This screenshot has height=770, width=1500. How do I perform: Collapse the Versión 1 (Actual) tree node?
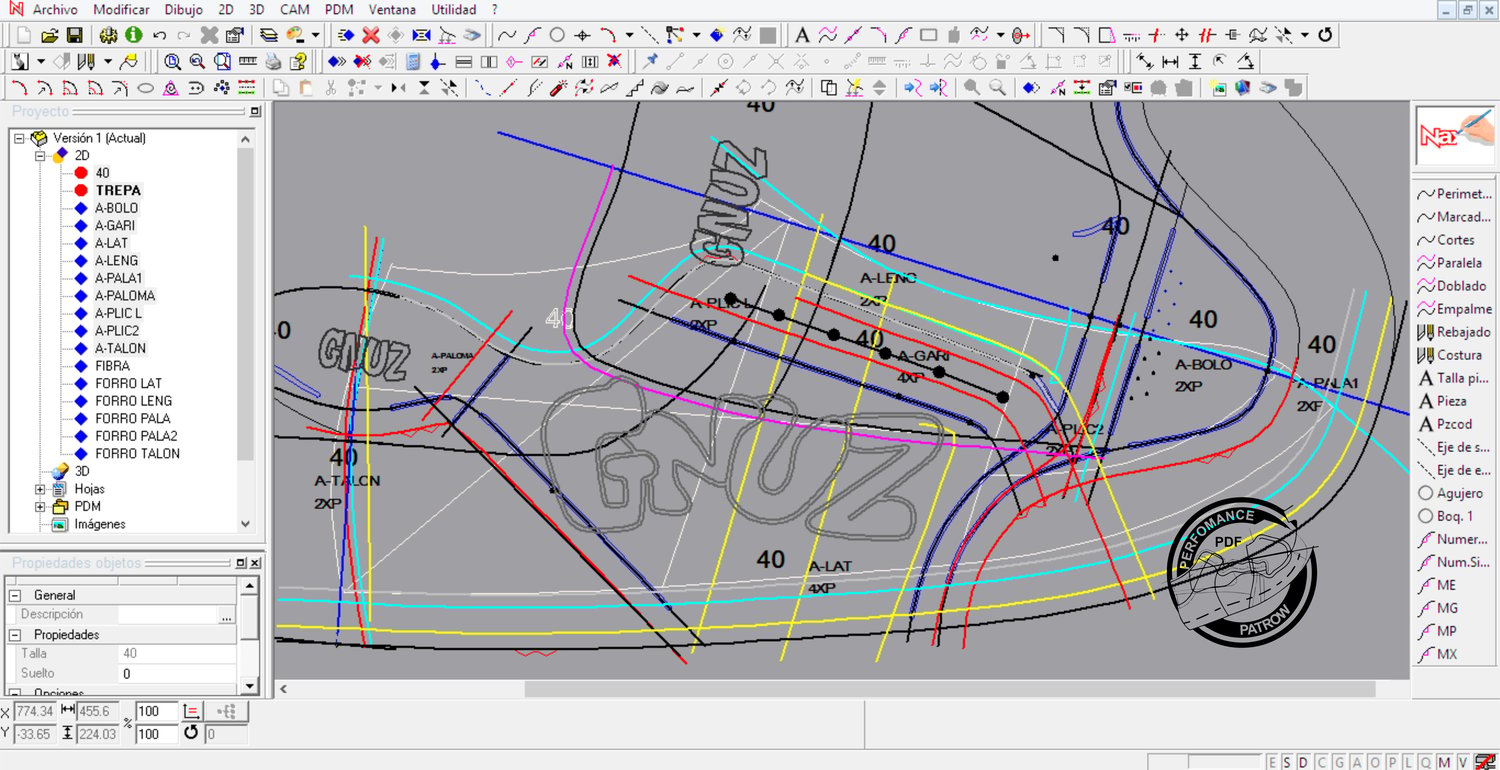(x=19, y=138)
